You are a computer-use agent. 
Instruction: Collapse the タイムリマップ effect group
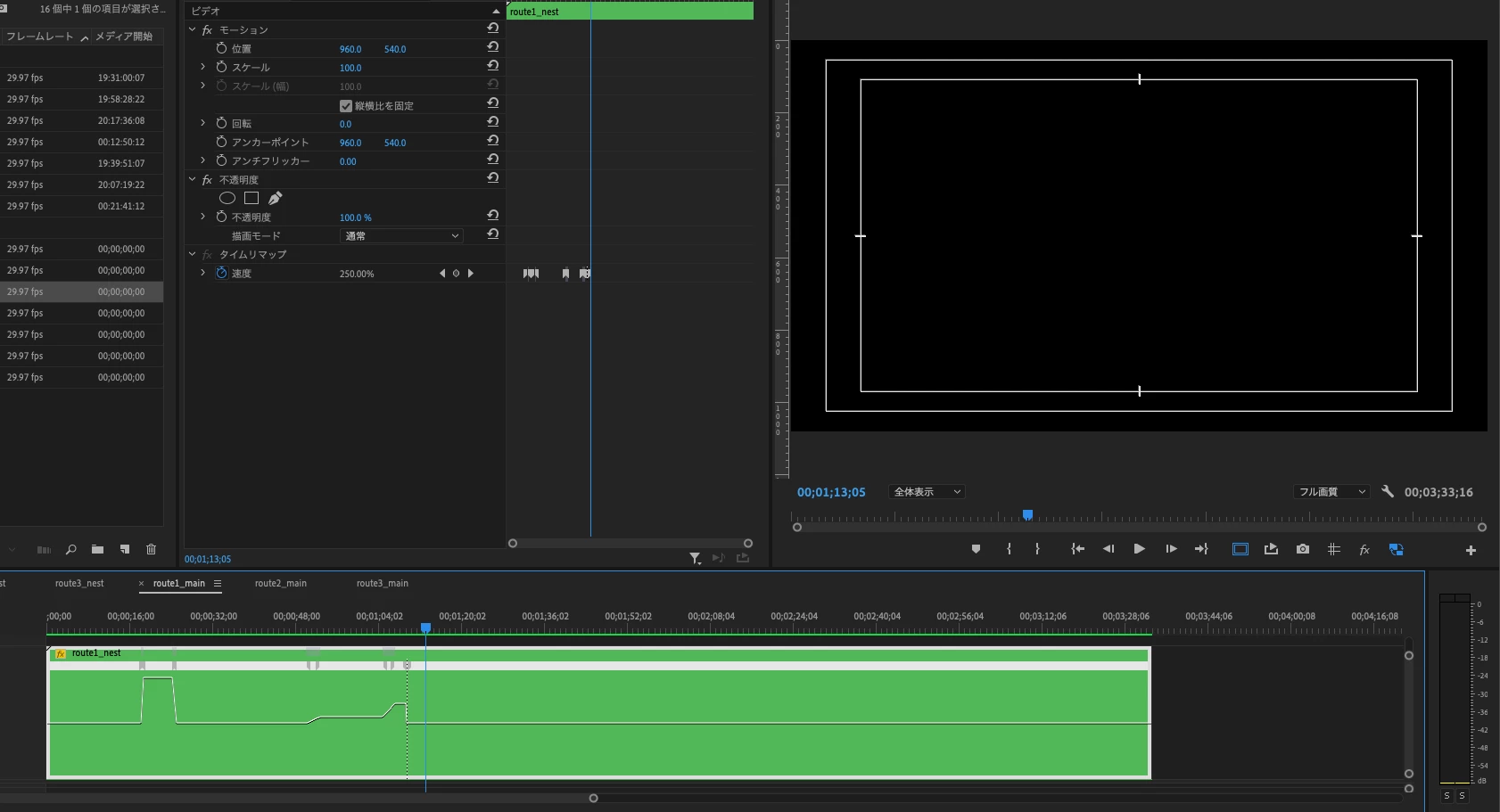[x=192, y=254]
